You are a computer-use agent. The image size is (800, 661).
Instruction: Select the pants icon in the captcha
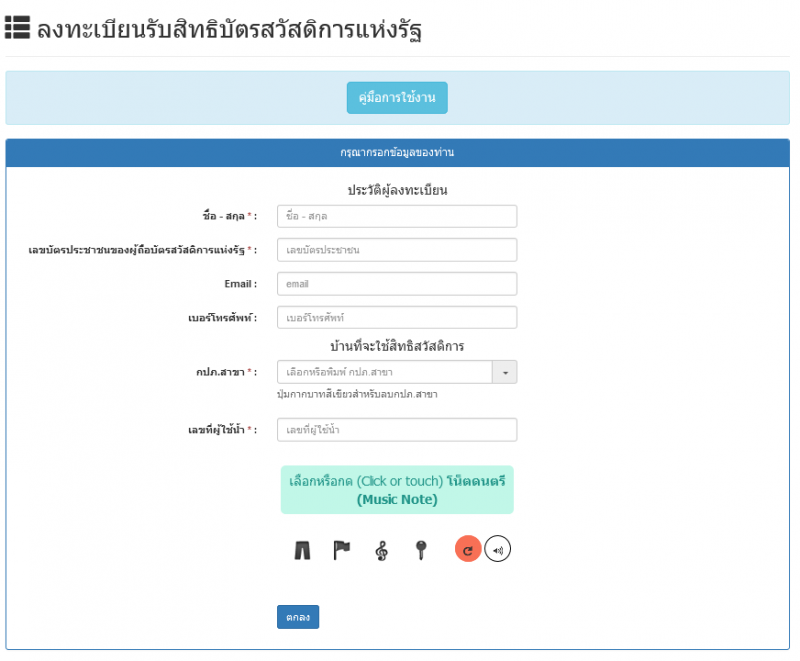(x=302, y=550)
